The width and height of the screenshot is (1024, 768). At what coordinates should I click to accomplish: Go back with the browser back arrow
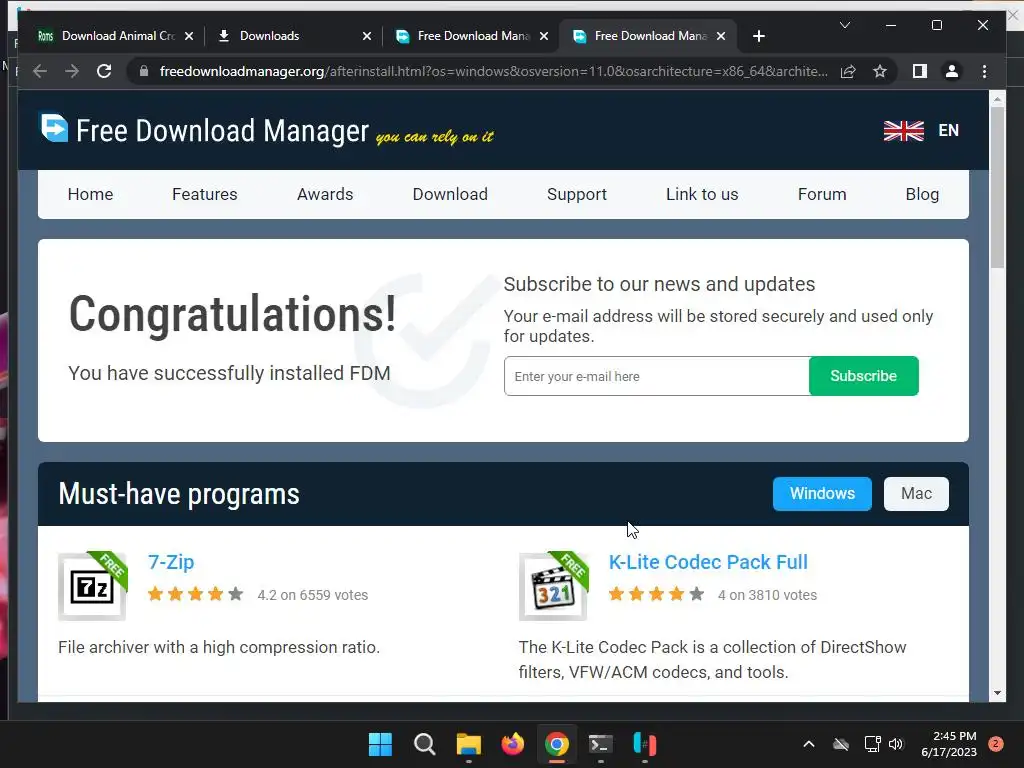pos(40,71)
